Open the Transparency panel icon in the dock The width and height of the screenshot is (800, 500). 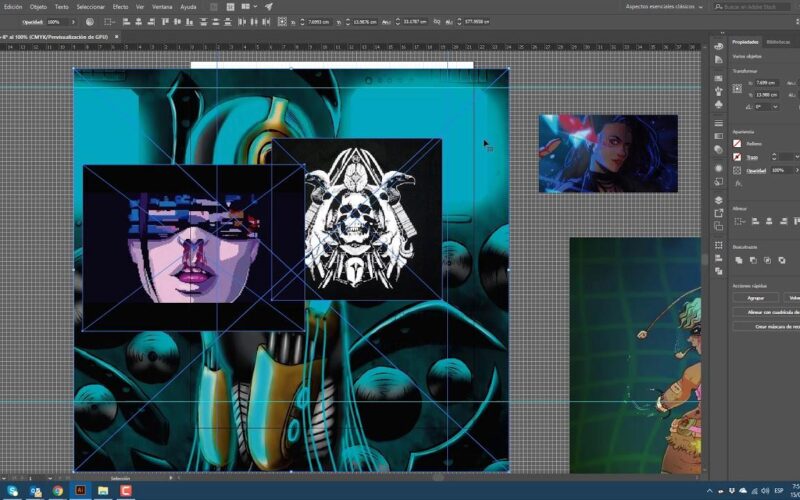tap(719, 149)
